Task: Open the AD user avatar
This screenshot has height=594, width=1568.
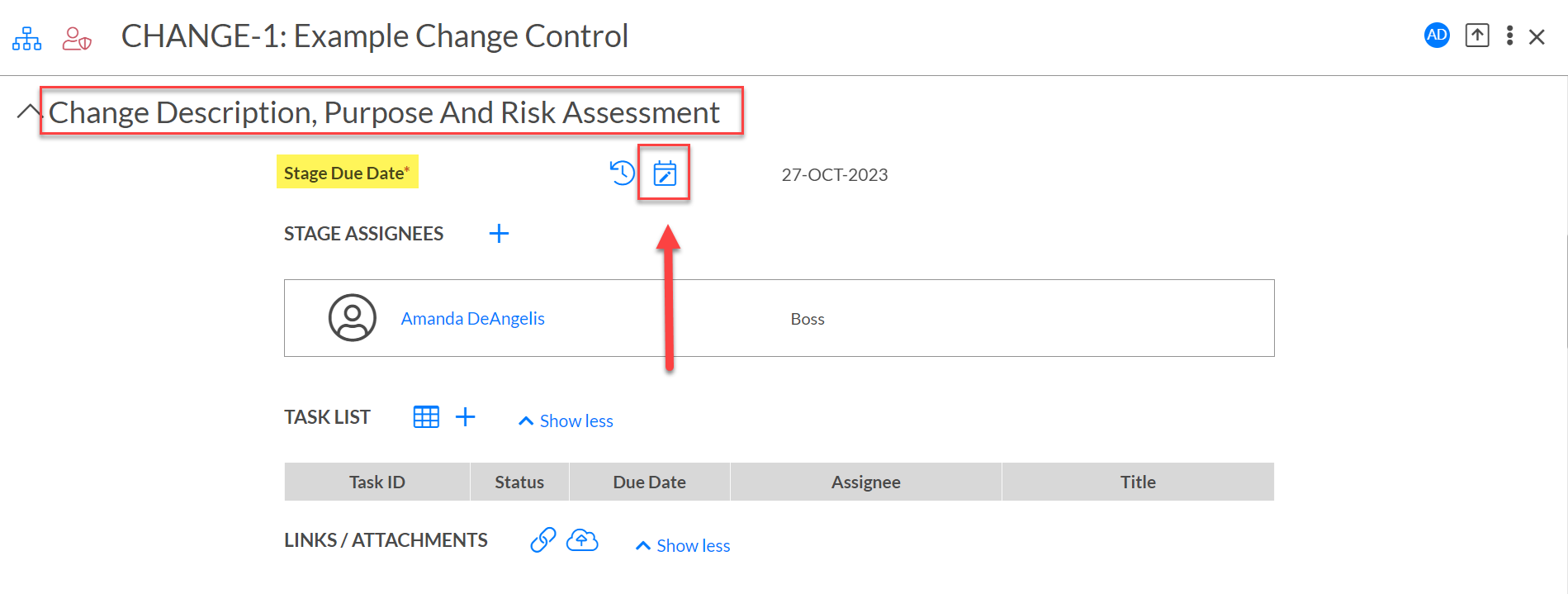Action: click(1437, 36)
